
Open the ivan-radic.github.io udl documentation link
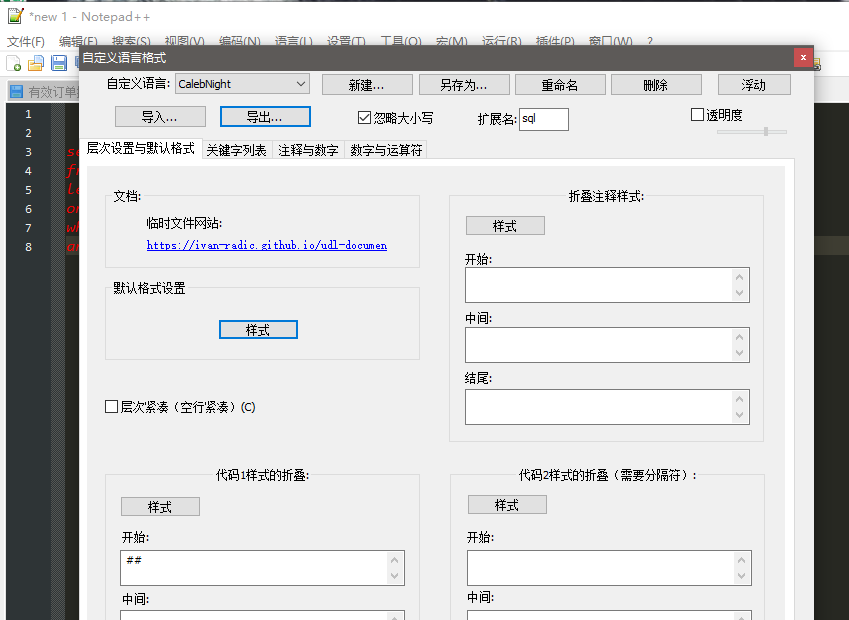pyautogui.click(x=267, y=245)
